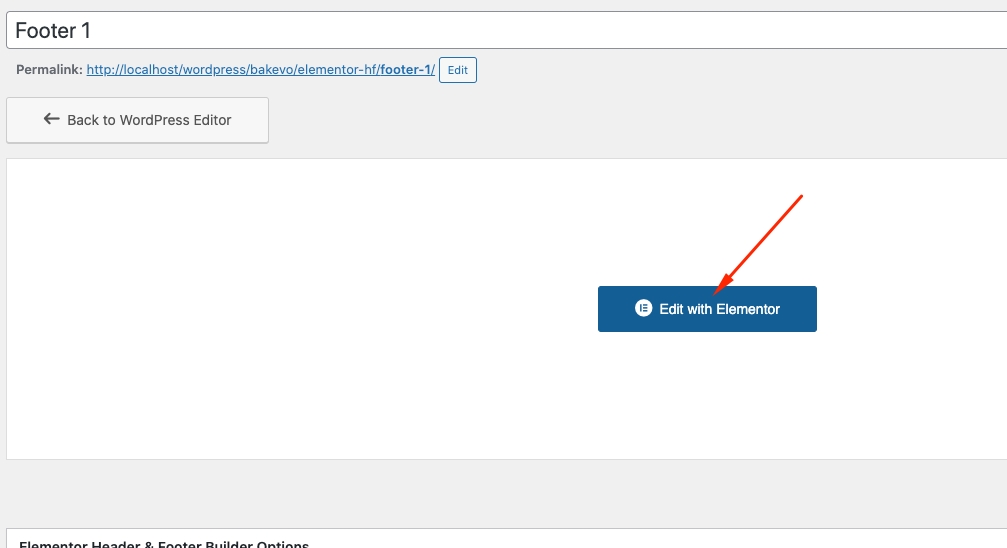Click the 'bakevo' segment of permalink URL

coord(270,70)
